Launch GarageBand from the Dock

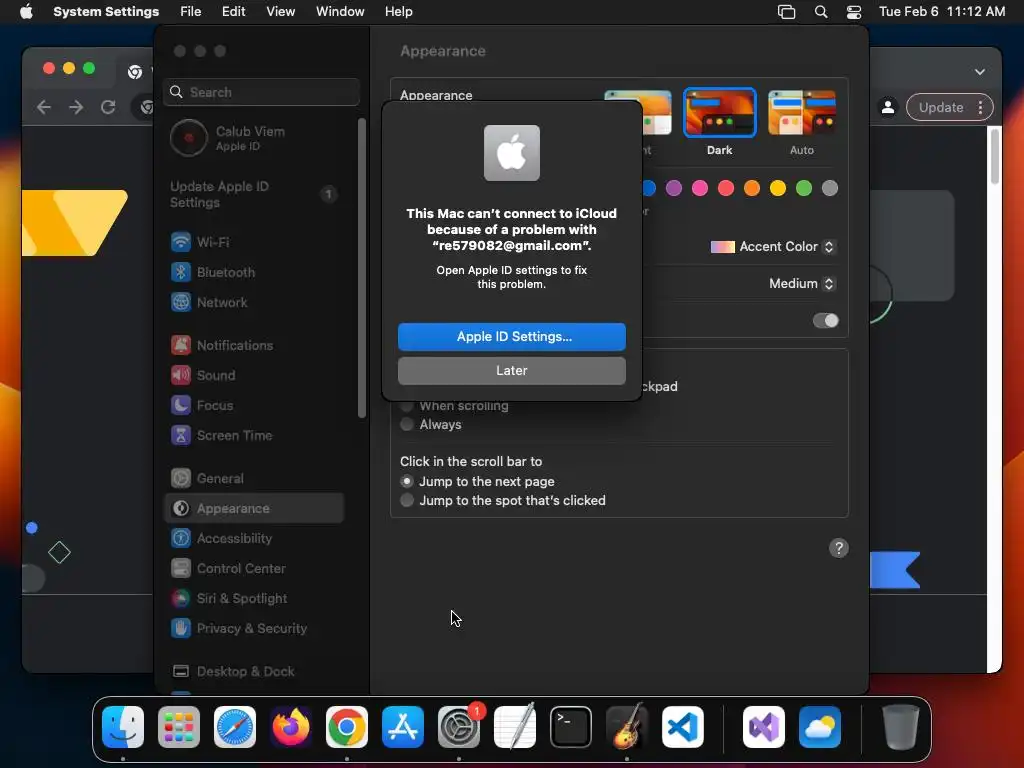[627, 727]
